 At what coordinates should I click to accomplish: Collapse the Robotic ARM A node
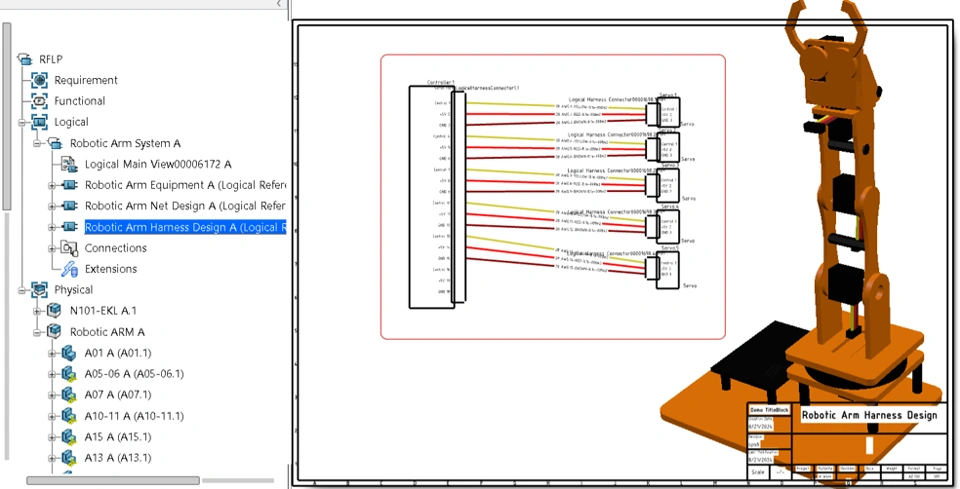[x=37, y=332]
